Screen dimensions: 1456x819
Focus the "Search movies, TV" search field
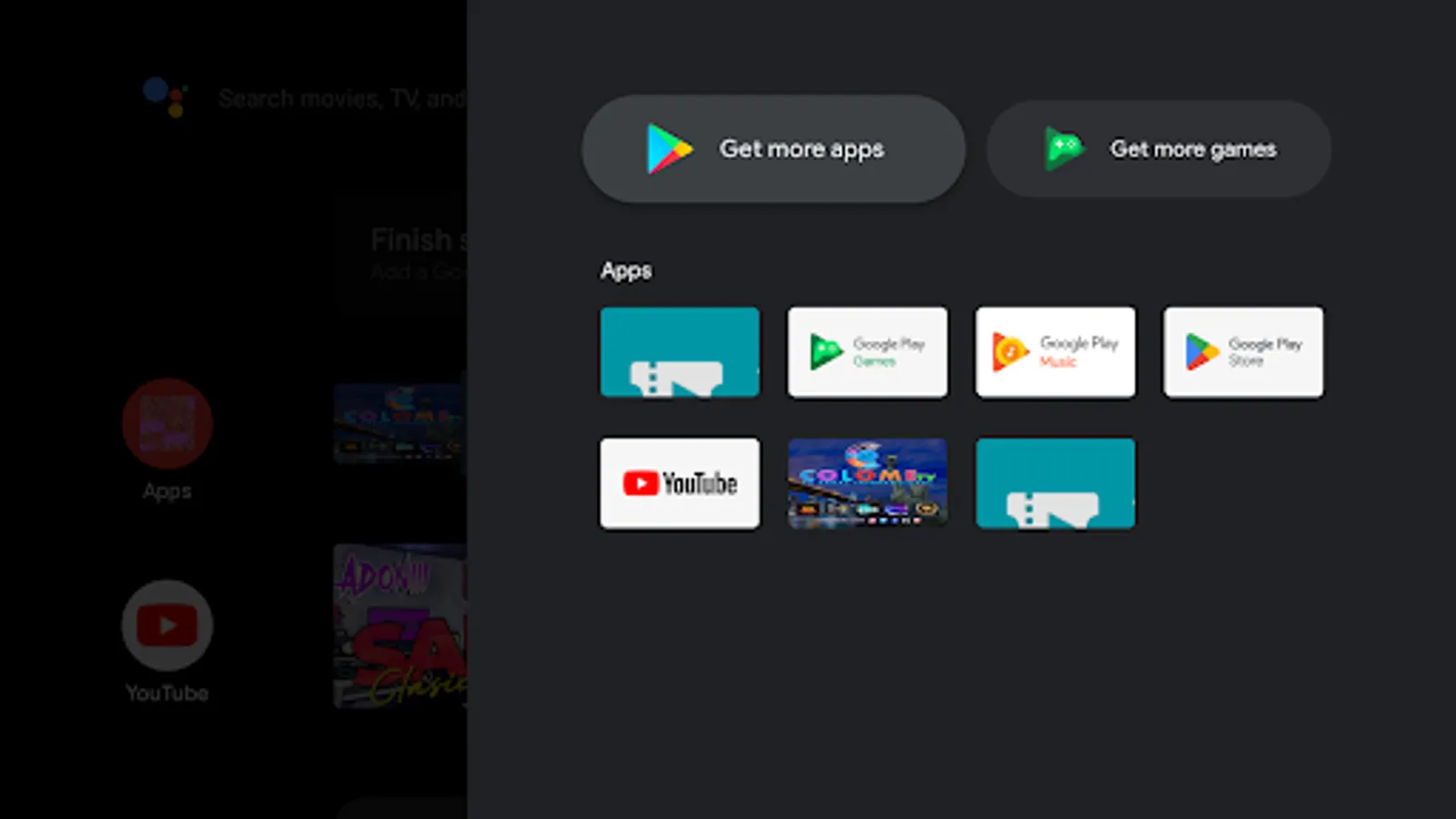(x=342, y=98)
